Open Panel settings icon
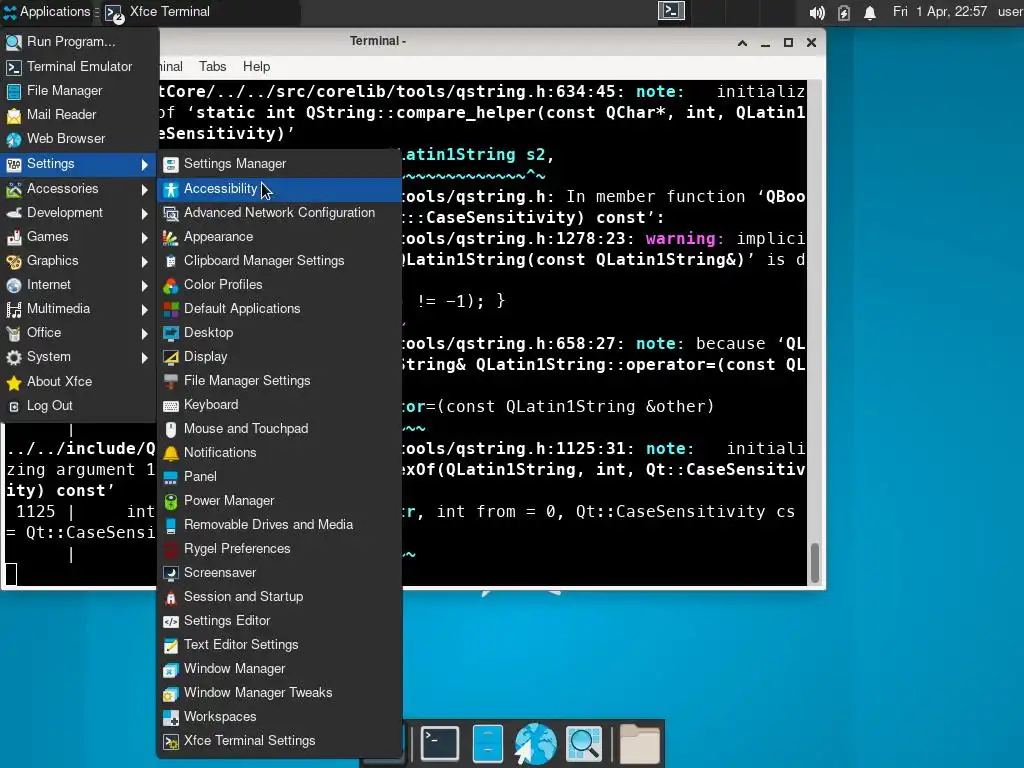This screenshot has height=768, width=1024. (x=170, y=477)
